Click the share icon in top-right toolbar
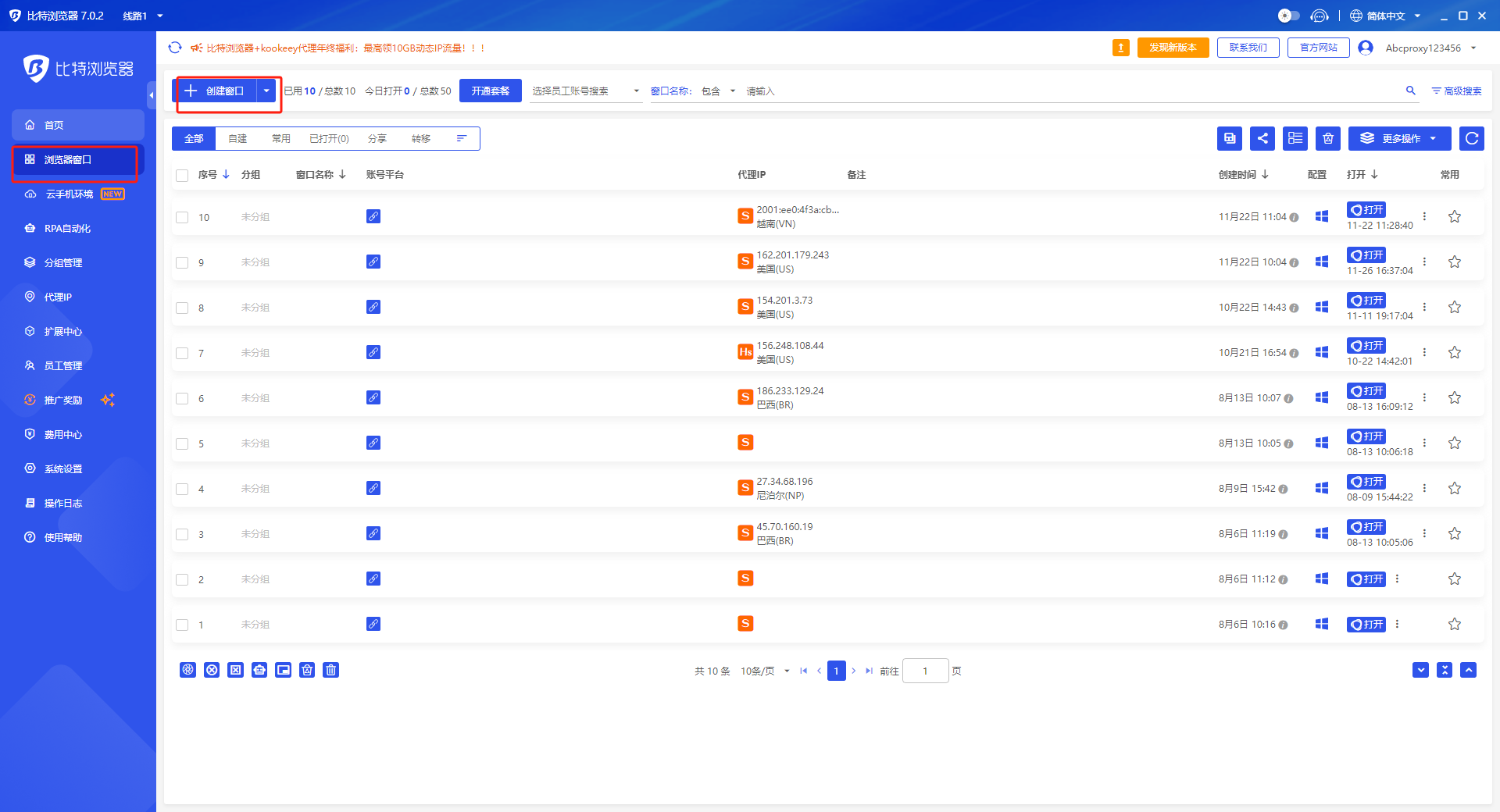The width and height of the screenshot is (1500, 812). [x=1262, y=138]
